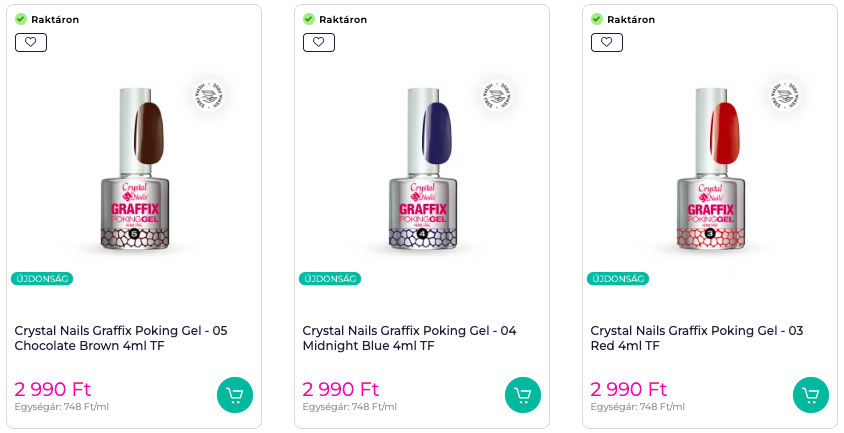The height and width of the screenshot is (433, 844).
Task: Add Midnight Blue gel to cart
Action: 522,394
